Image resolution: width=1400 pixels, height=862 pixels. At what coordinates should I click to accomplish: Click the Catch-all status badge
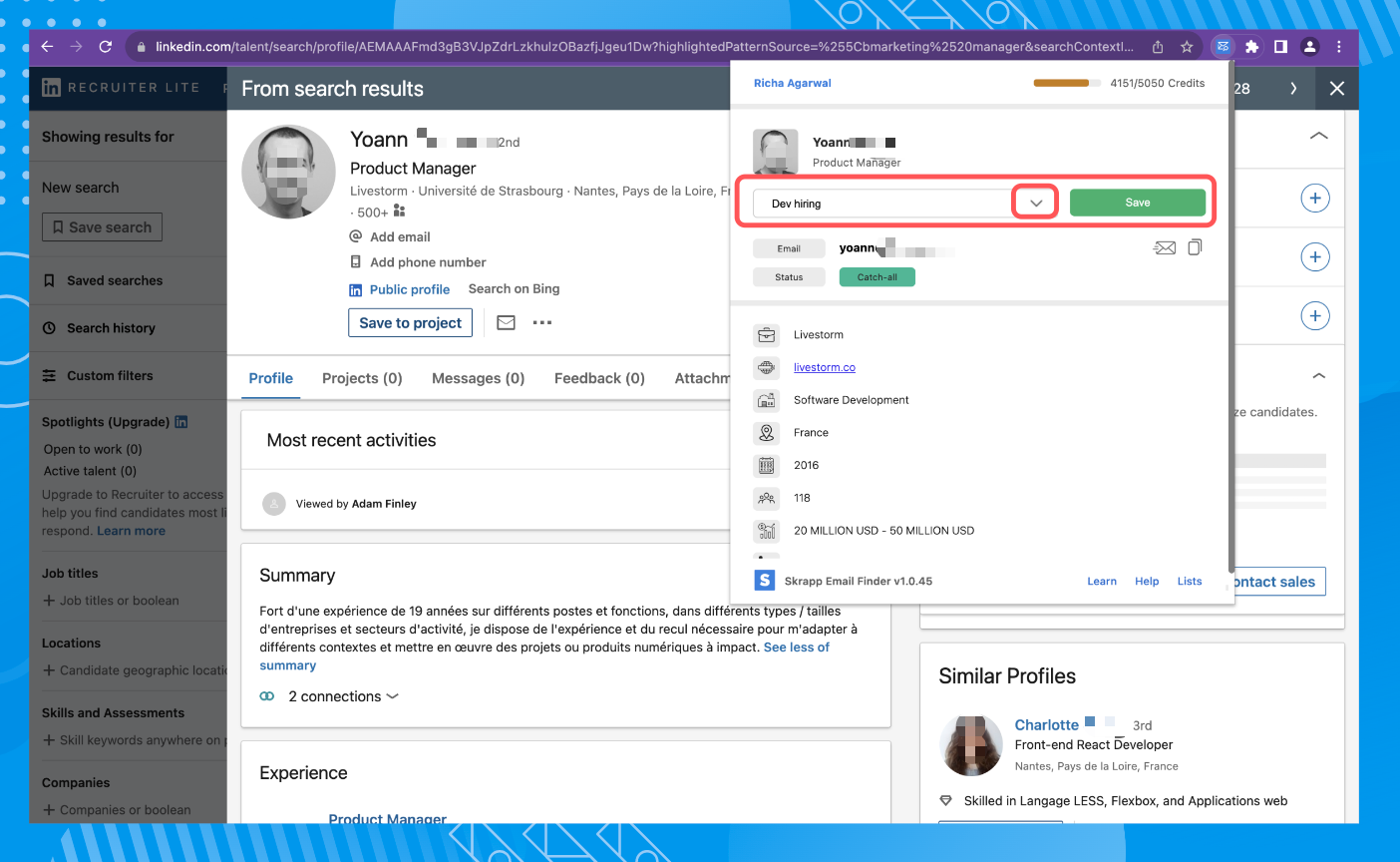877,277
